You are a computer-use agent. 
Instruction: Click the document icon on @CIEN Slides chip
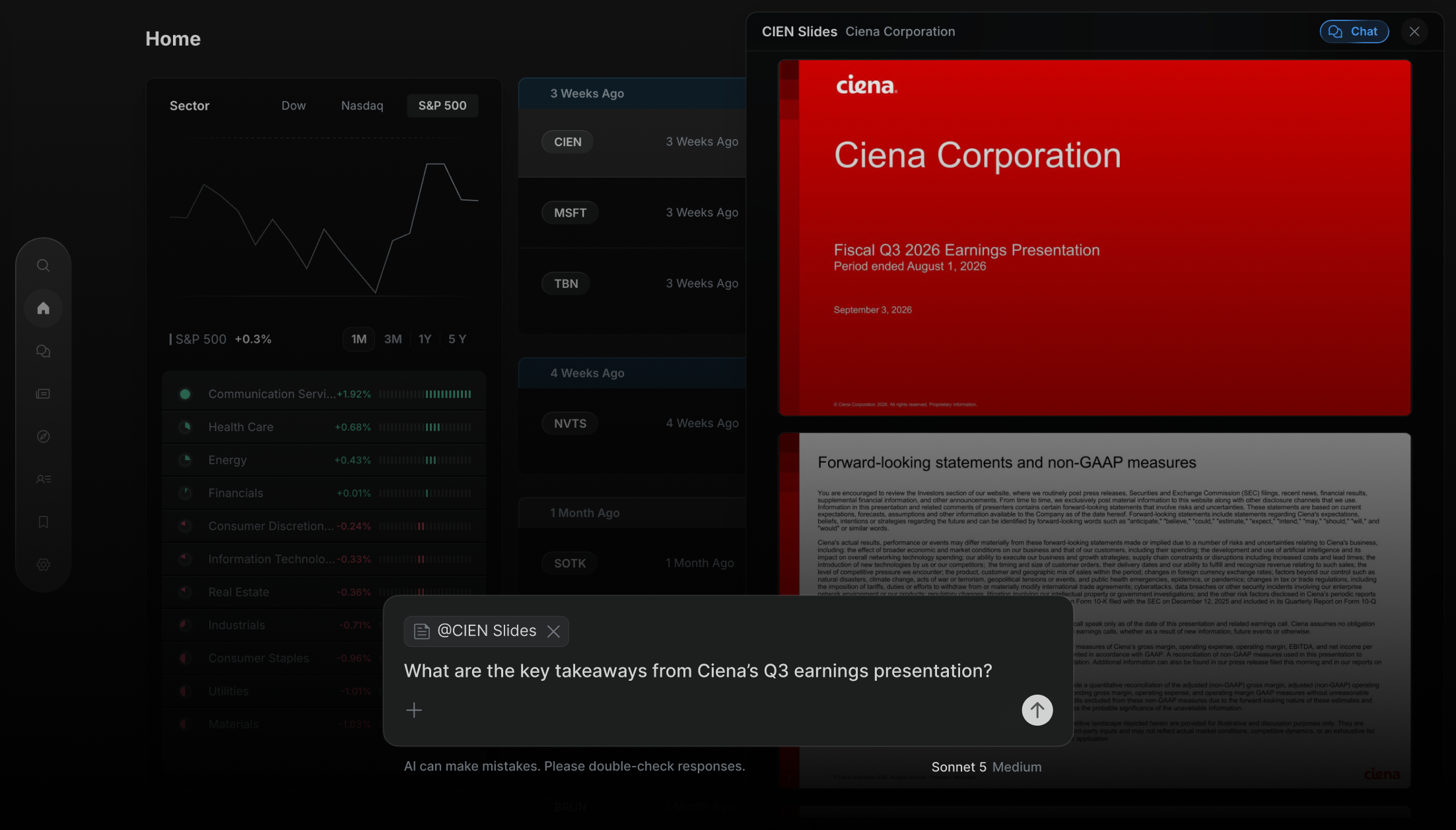pos(421,631)
